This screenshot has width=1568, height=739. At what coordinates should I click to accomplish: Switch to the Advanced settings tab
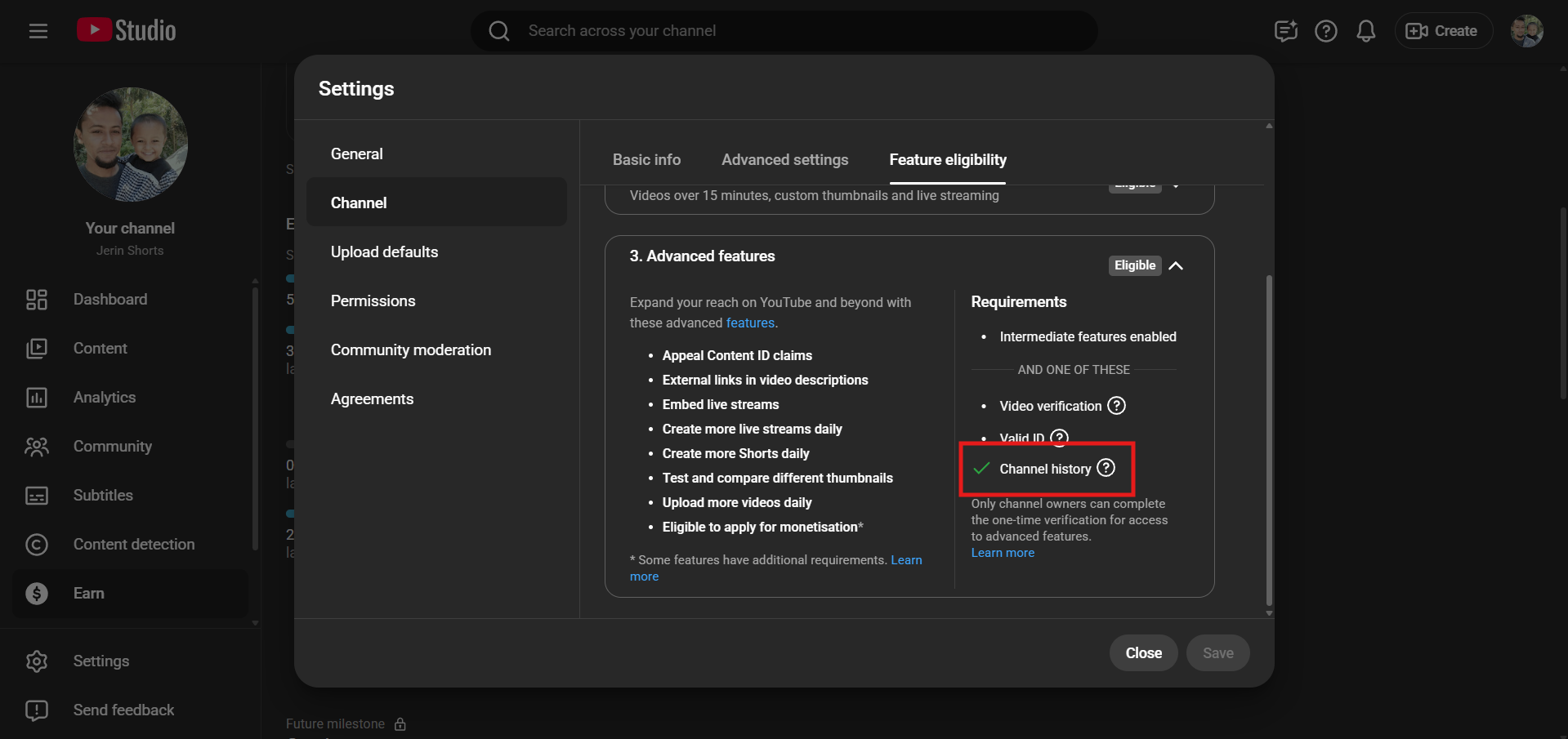784,160
